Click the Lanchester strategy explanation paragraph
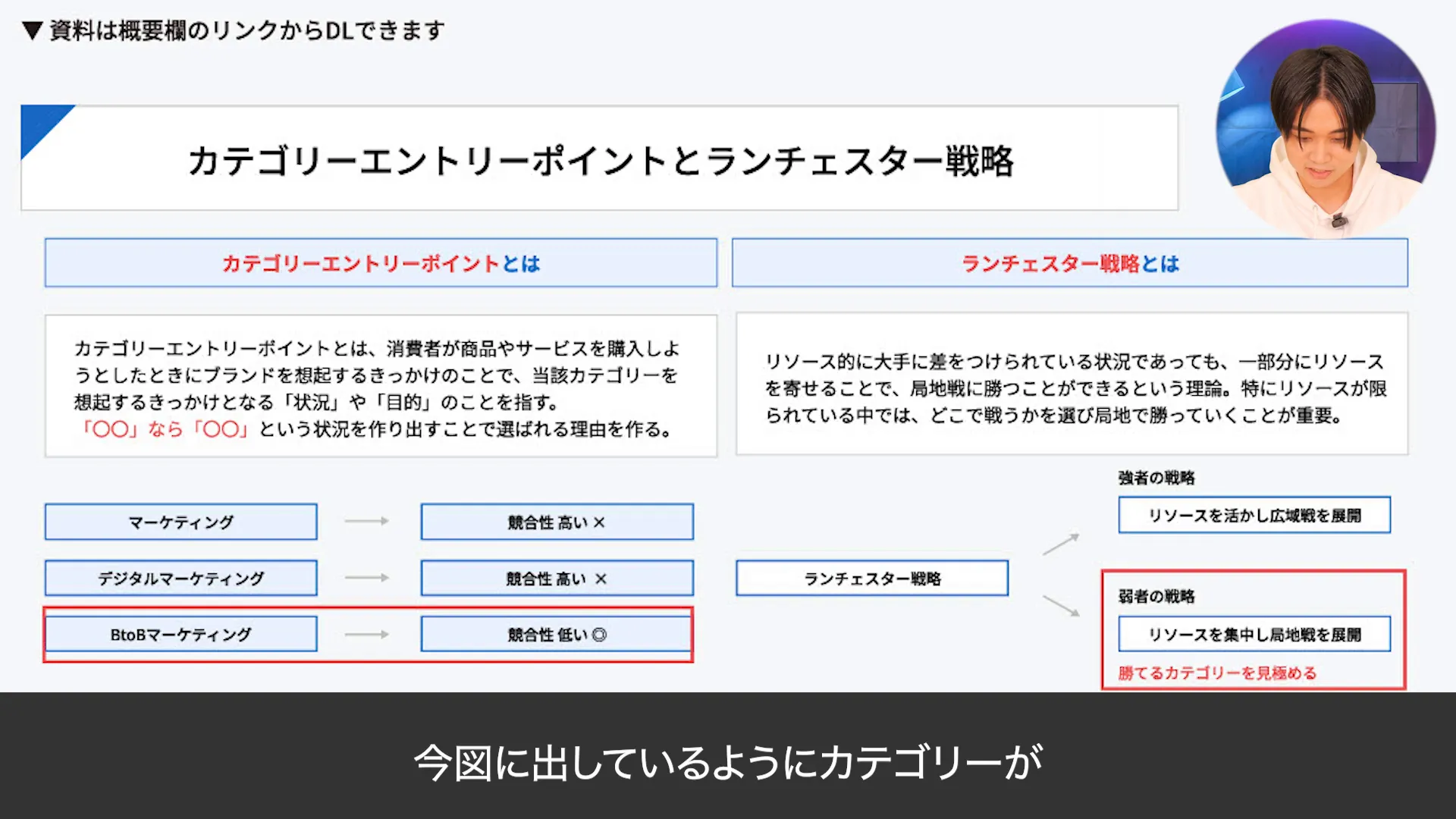This screenshot has height=819, width=1456. tap(1076, 388)
